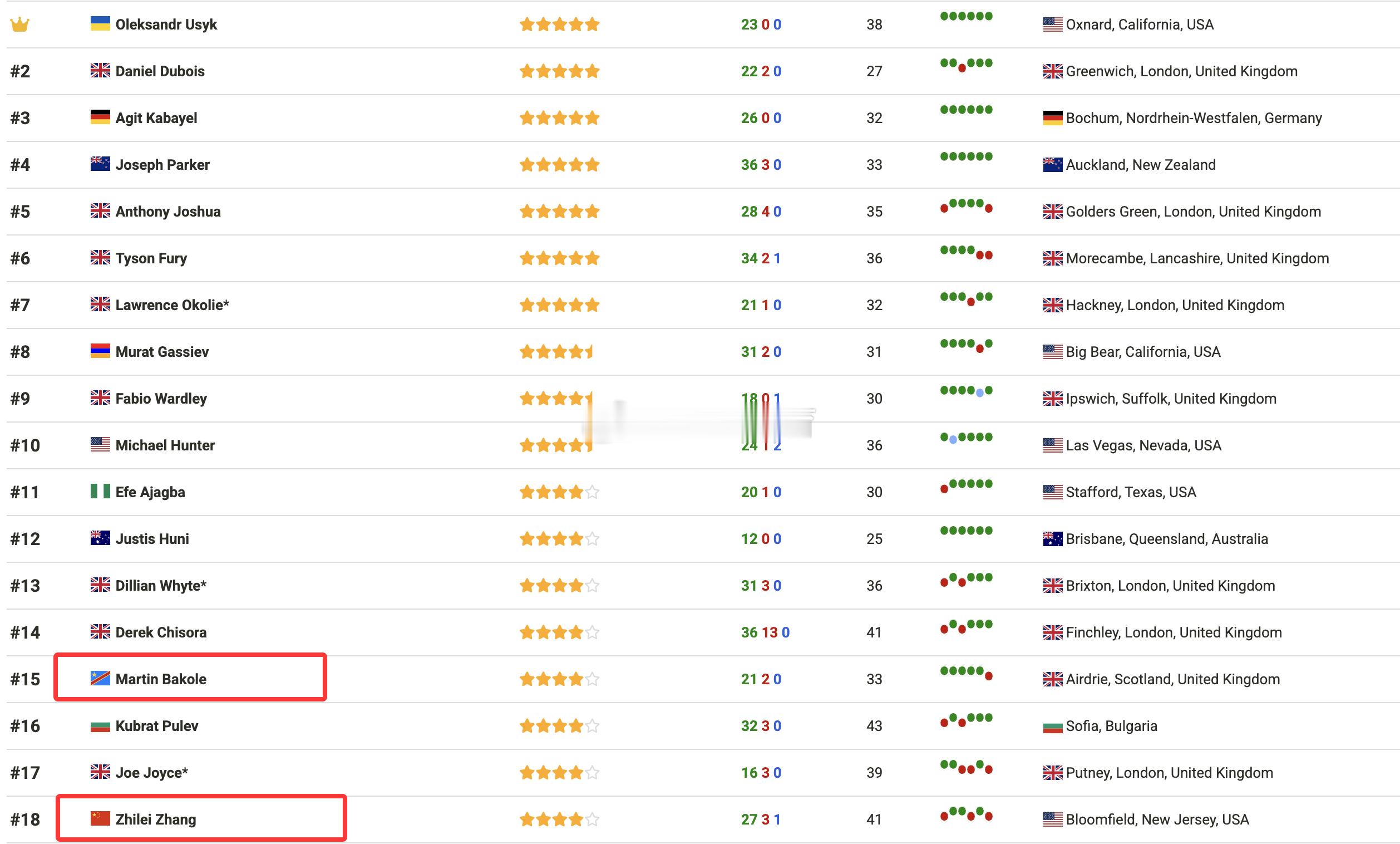The width and height of the screenshot is (1400, 844).
Task: Click the #10 rank number
Action: coord(25,445)
